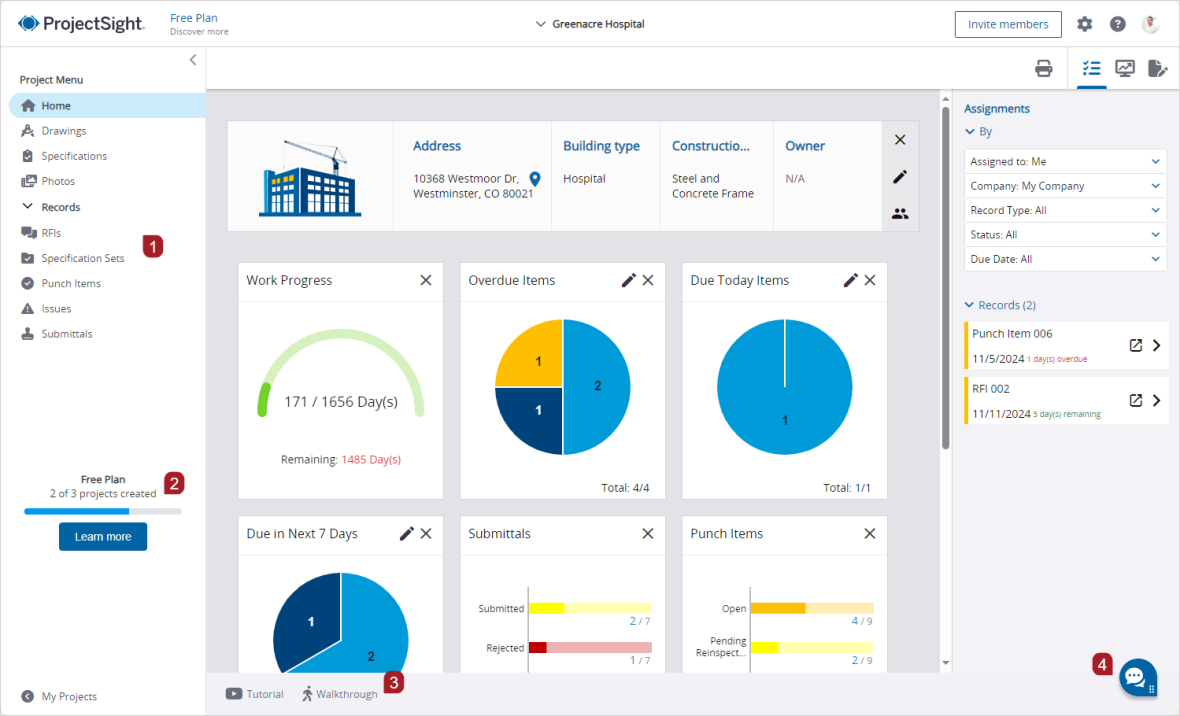
Task: Open the project team members icon
Action: click(900, 214)
